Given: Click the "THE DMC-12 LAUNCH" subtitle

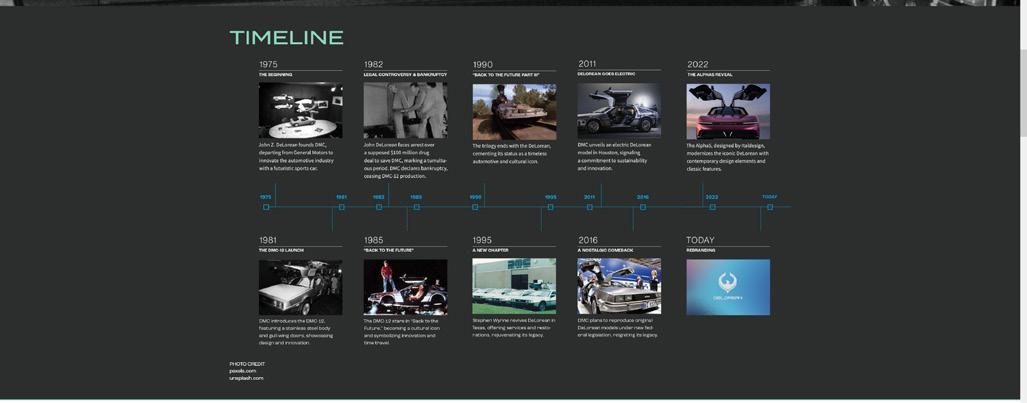Looking at the screenshot, I should (280, 250).
